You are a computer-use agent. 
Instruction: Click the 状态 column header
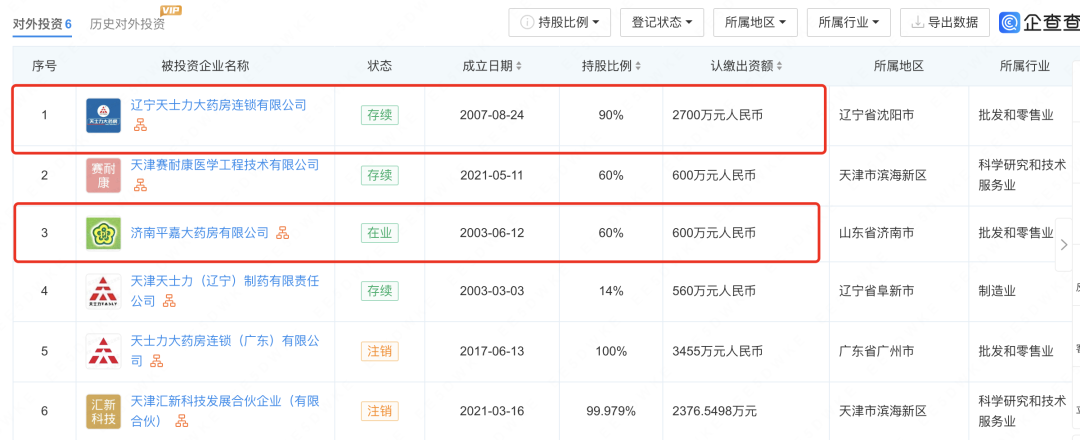[380, 66]
